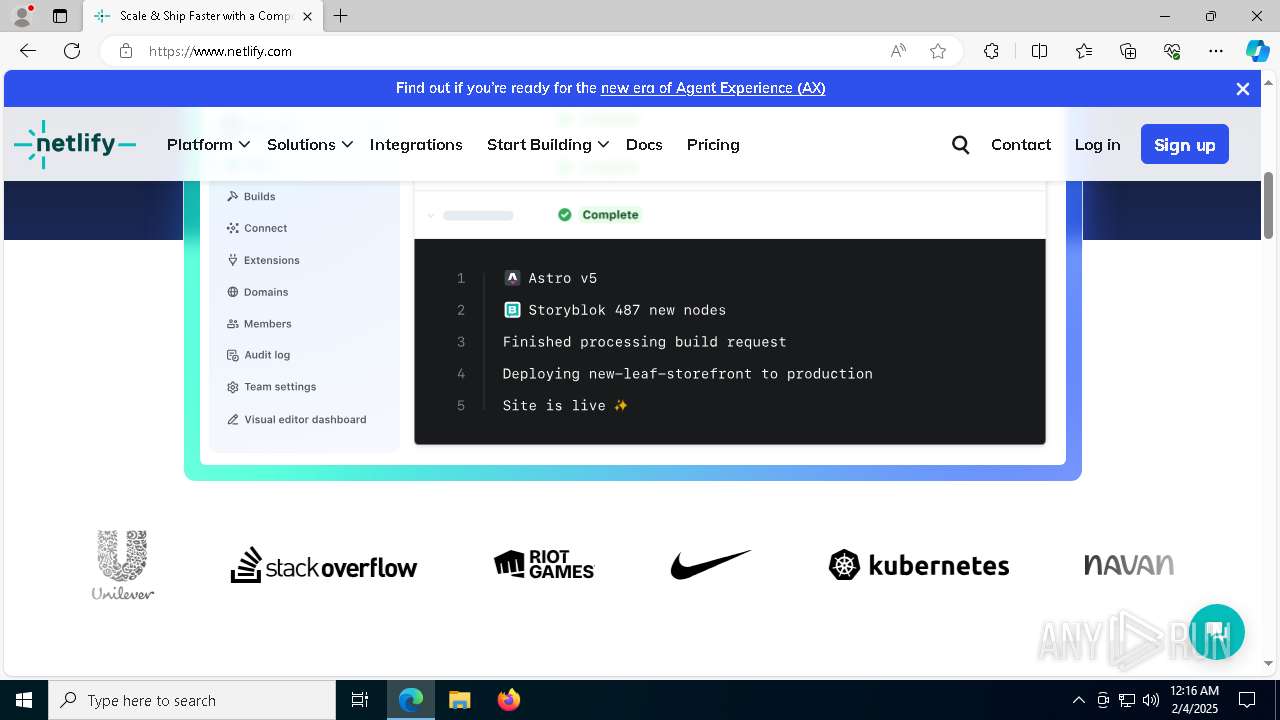
Task: Open the Read aloud icon
Action: pyautogui.click(x=898, y=51)
